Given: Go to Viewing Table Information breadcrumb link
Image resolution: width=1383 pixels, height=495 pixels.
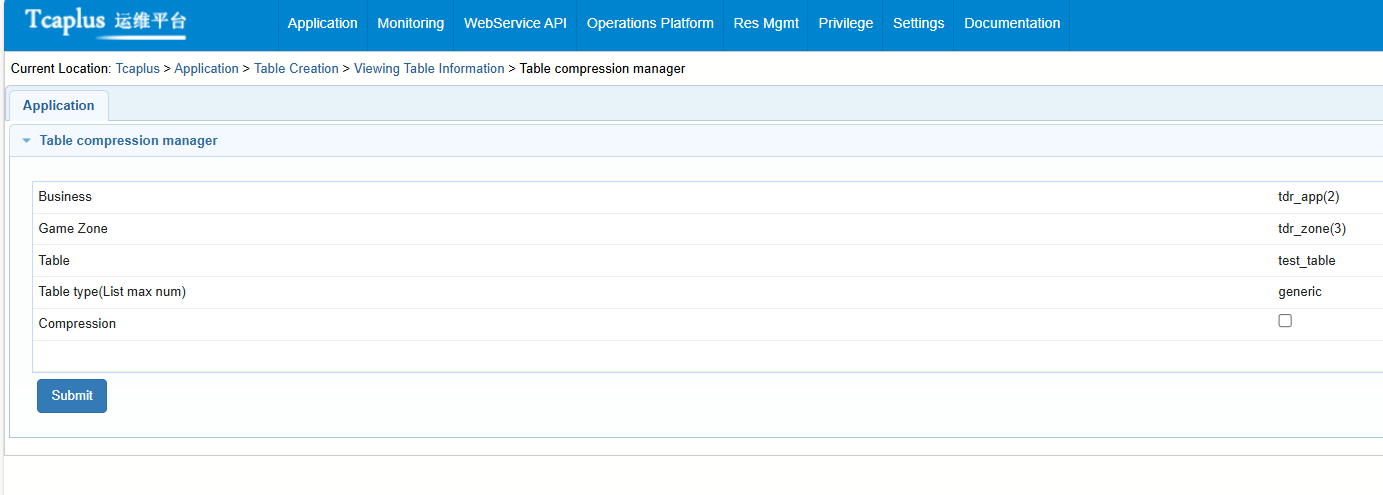Looking at the screenshot, I should click(429, 69).
